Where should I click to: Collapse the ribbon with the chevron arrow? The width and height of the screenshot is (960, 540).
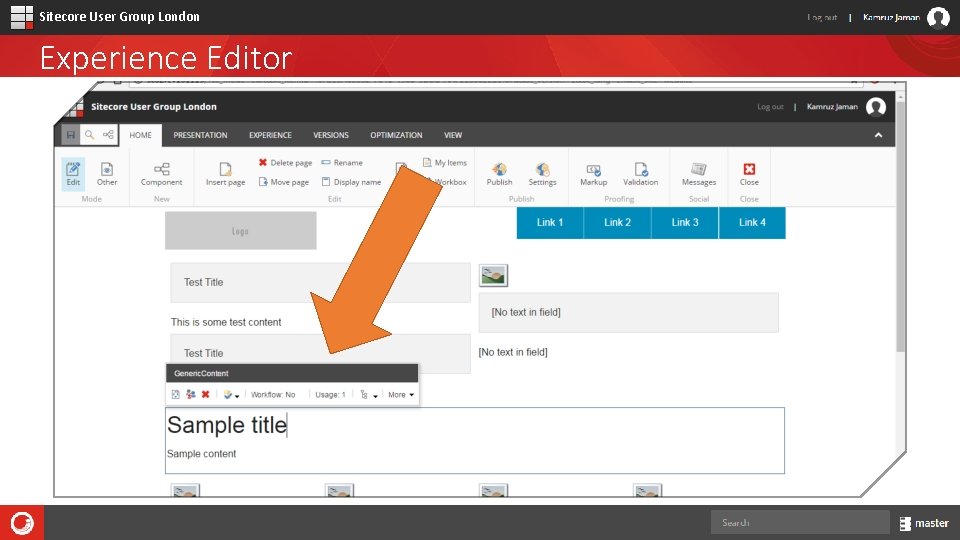click(x=878, y=135)
